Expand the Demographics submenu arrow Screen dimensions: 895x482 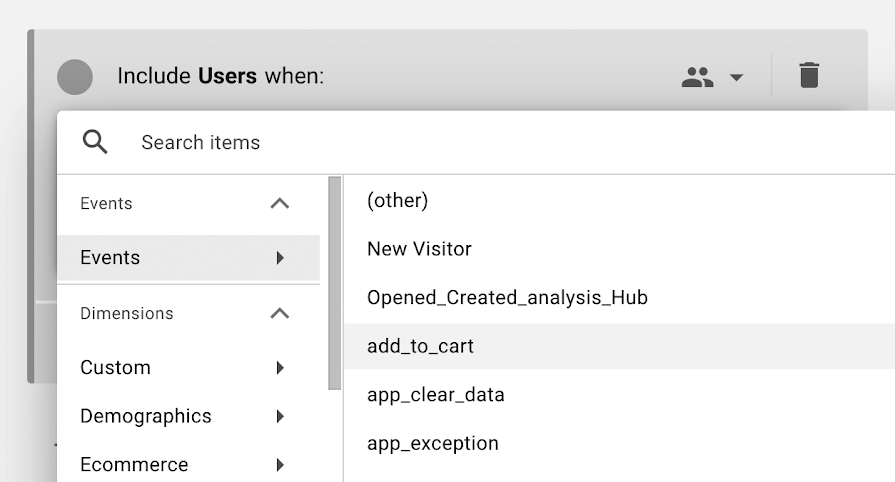tap(280, 416)
